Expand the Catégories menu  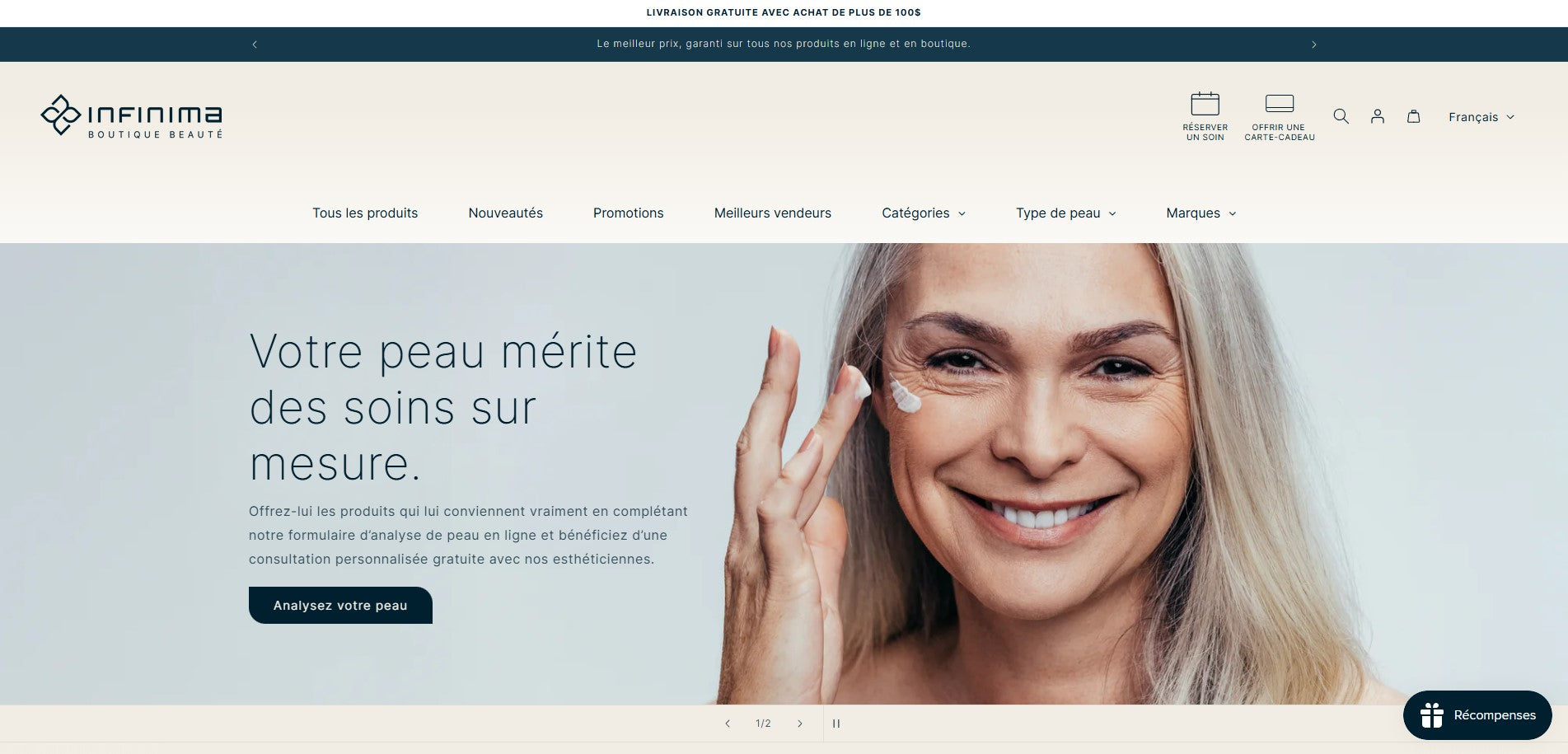point(923,213)
